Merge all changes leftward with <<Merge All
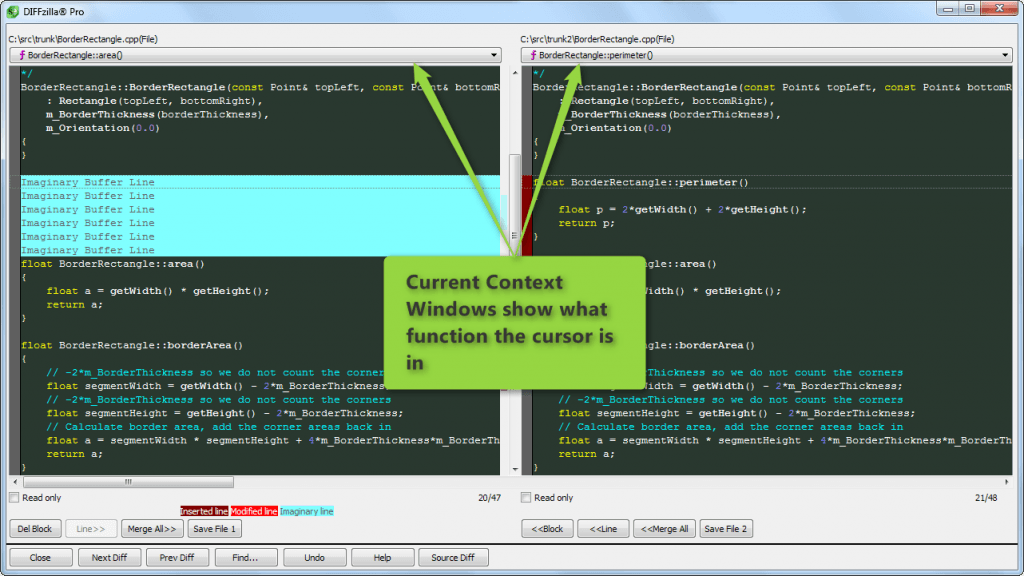Viewport: 1024px width, 576px height. (664, 528)
